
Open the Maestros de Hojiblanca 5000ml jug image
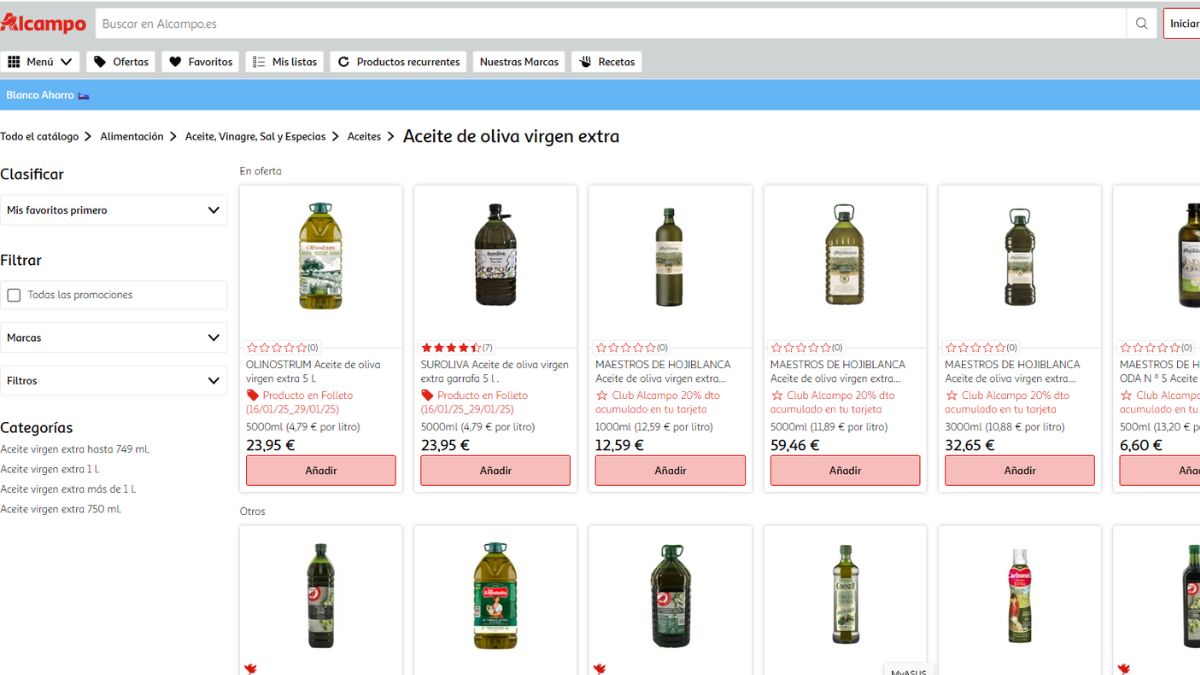(x=845, y=255)
